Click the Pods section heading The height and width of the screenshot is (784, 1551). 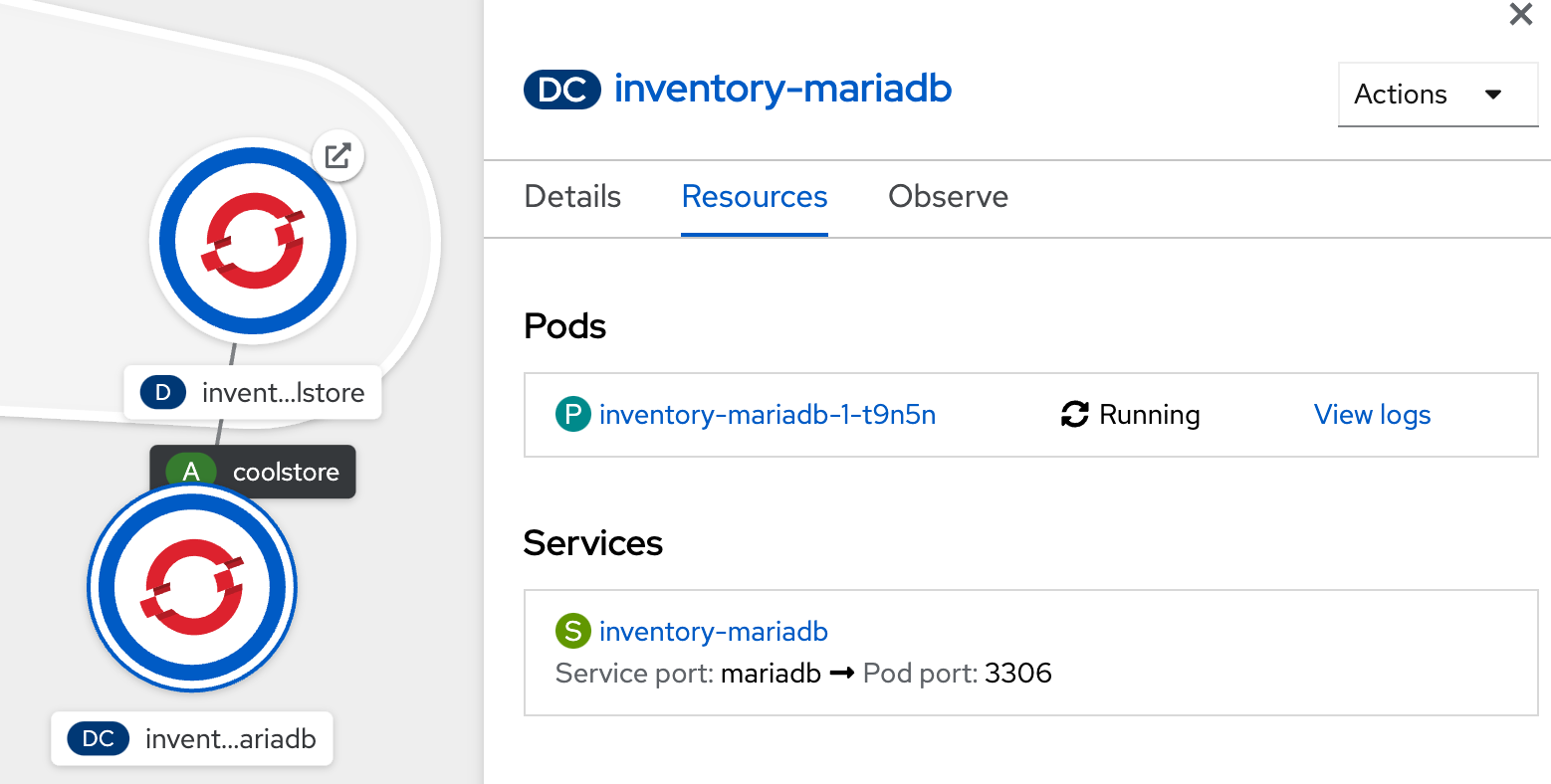tap(564, 326)
